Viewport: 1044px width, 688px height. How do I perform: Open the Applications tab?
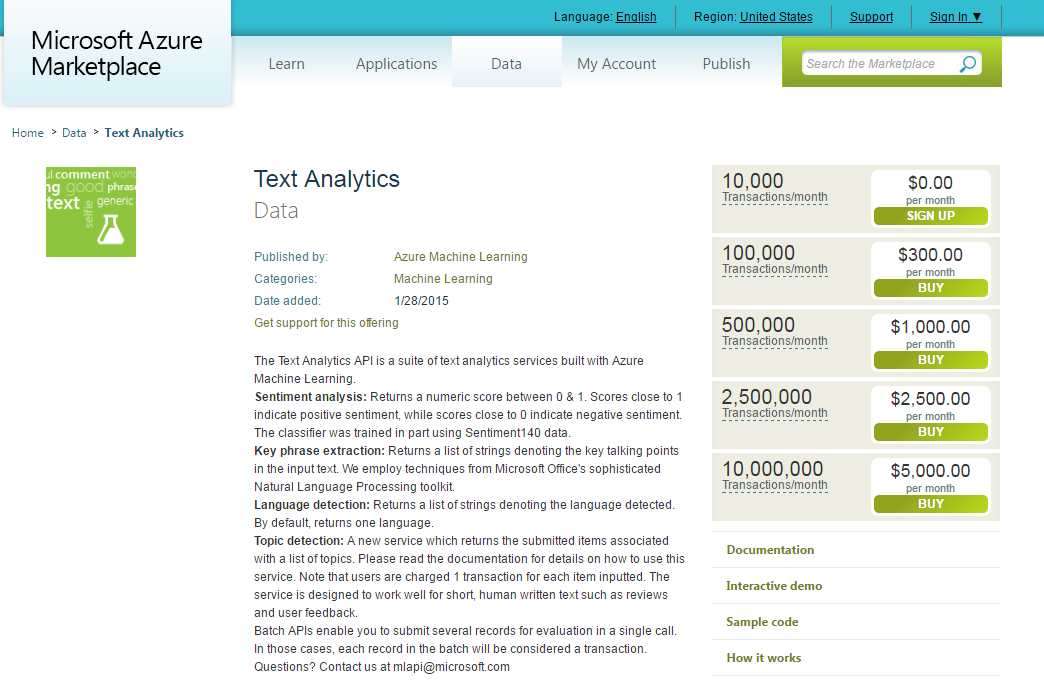click(396, 63)
